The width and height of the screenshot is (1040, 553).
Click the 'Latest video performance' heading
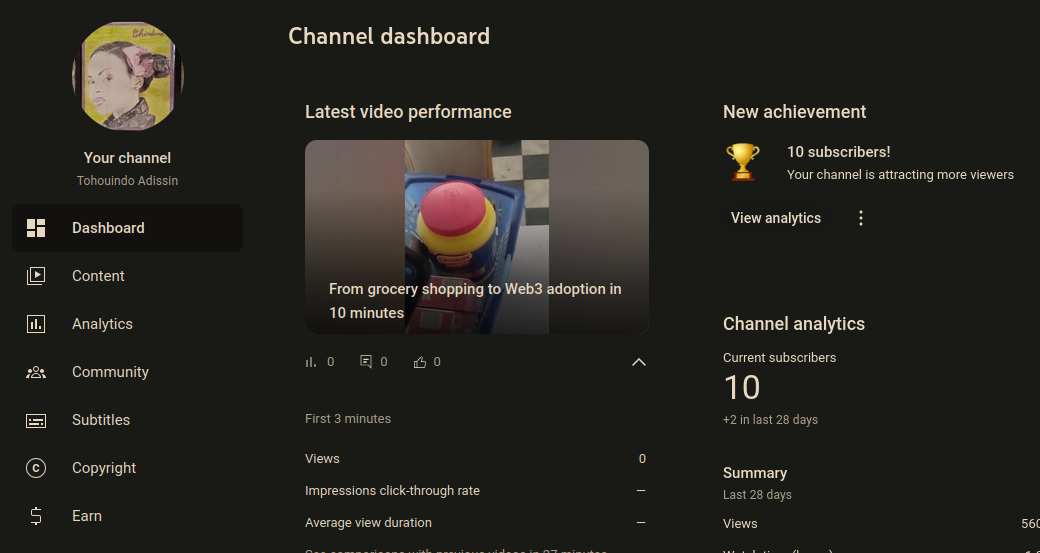click(408, 111)
